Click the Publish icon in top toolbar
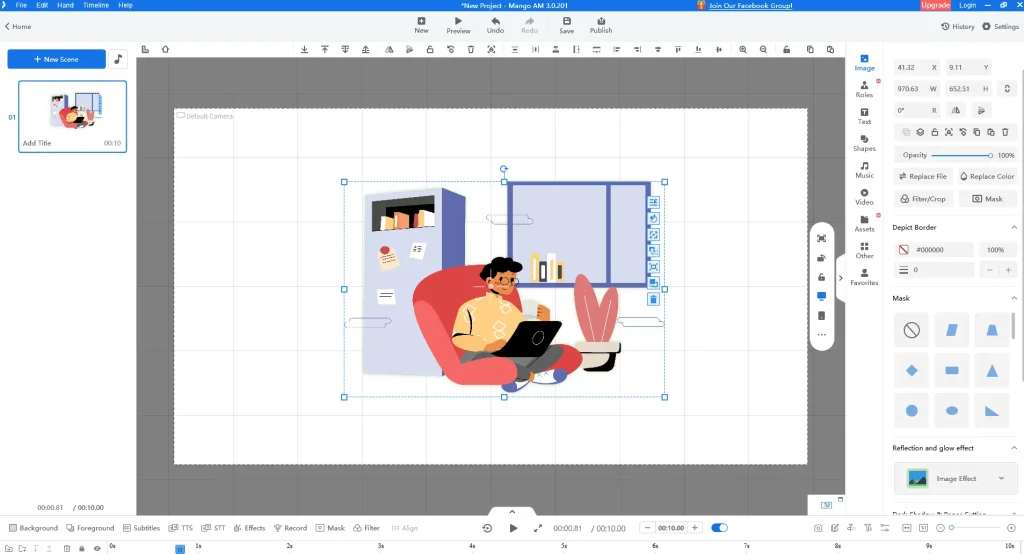The image size is (1024, 554). (x=600, y=24)
